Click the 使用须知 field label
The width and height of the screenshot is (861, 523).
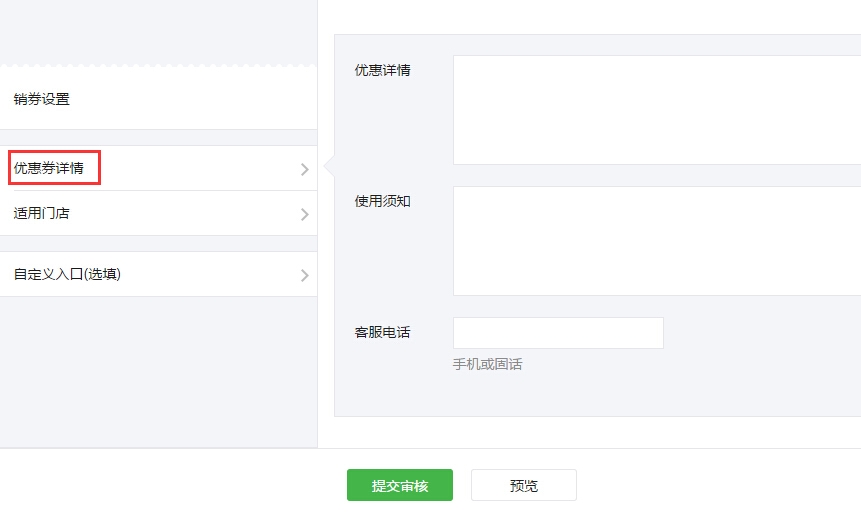(383, 201)
